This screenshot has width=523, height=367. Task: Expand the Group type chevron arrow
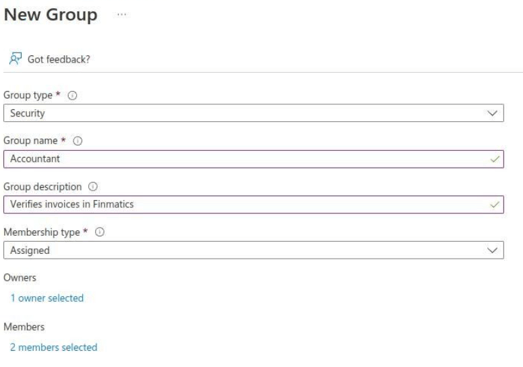click(492, 113)
